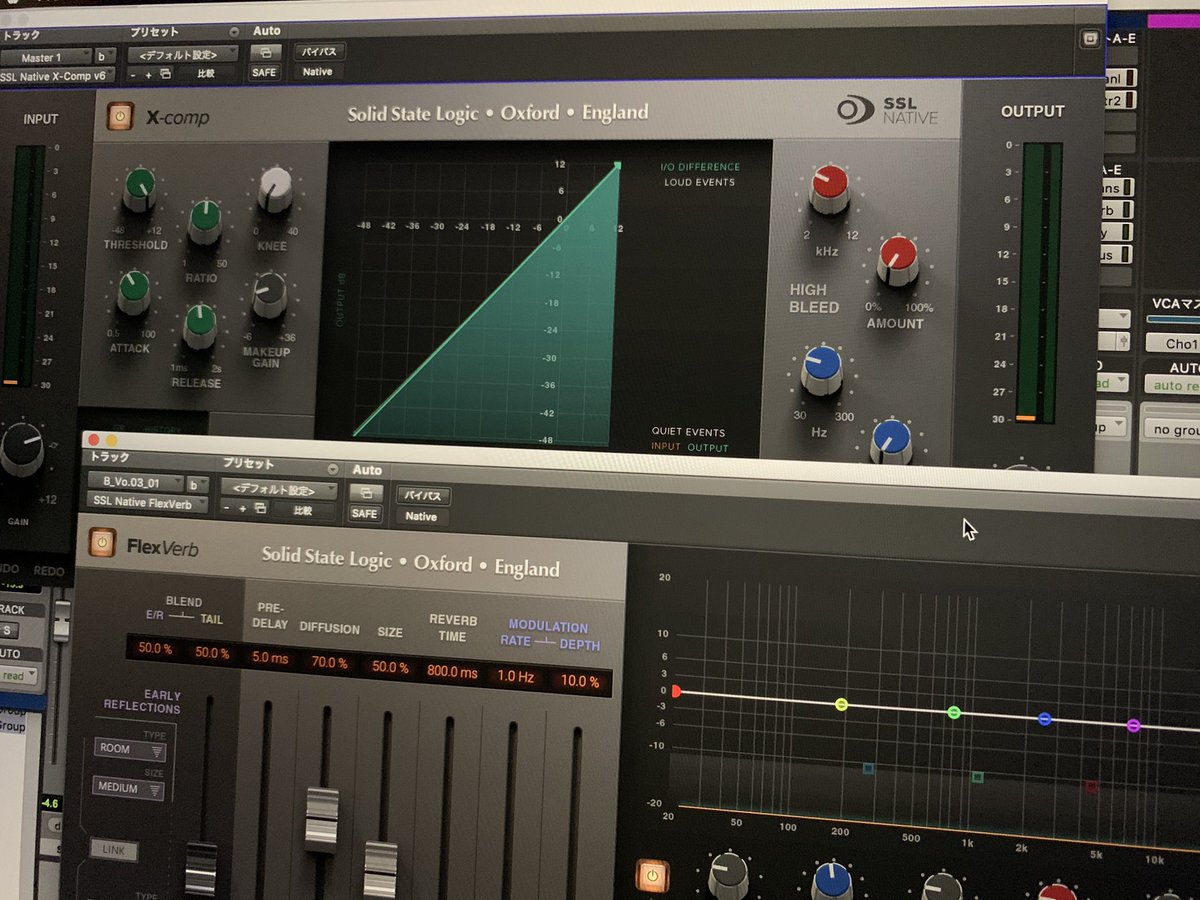Screen dimensions: 1200x900
Task: Click the FlexVerb E/R blend fader handle
Action: (x=201, y=870)
